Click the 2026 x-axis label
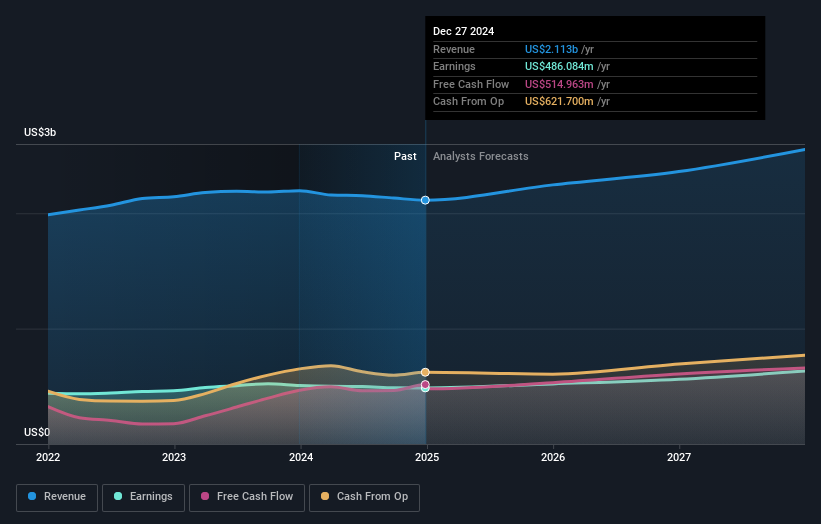This screenshot has height=524, width=821. 553,457
